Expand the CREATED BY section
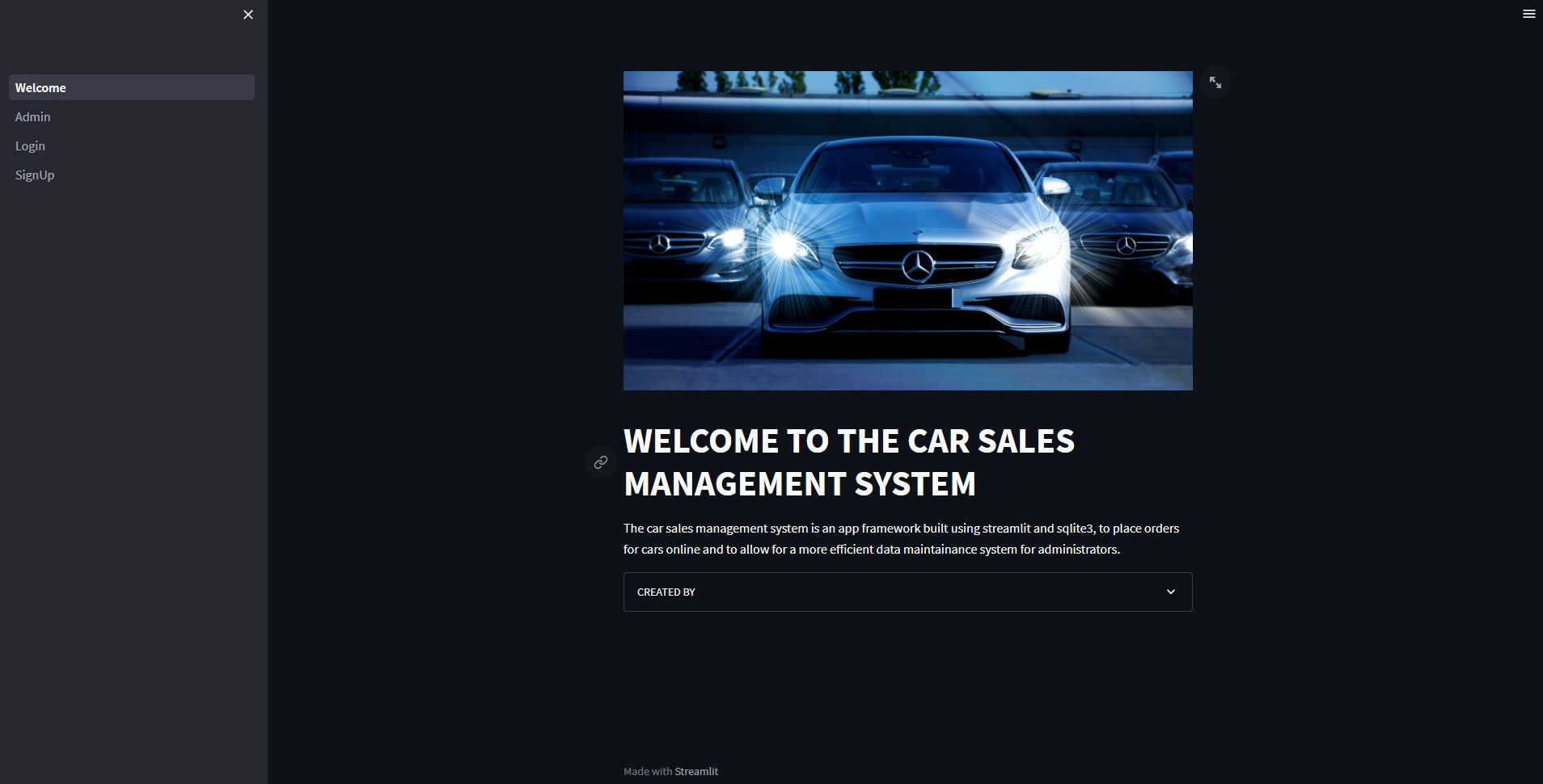The width and height of the screenshot is (1543, 784). point(907,592)
